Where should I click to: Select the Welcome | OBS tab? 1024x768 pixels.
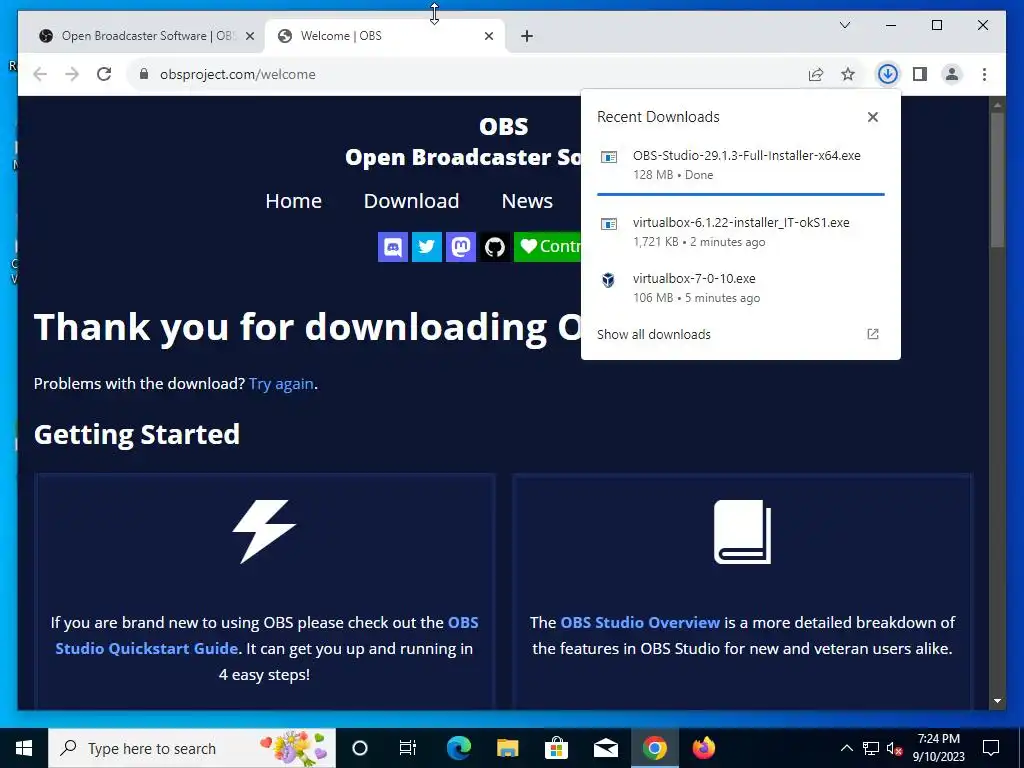click(385, 36)
